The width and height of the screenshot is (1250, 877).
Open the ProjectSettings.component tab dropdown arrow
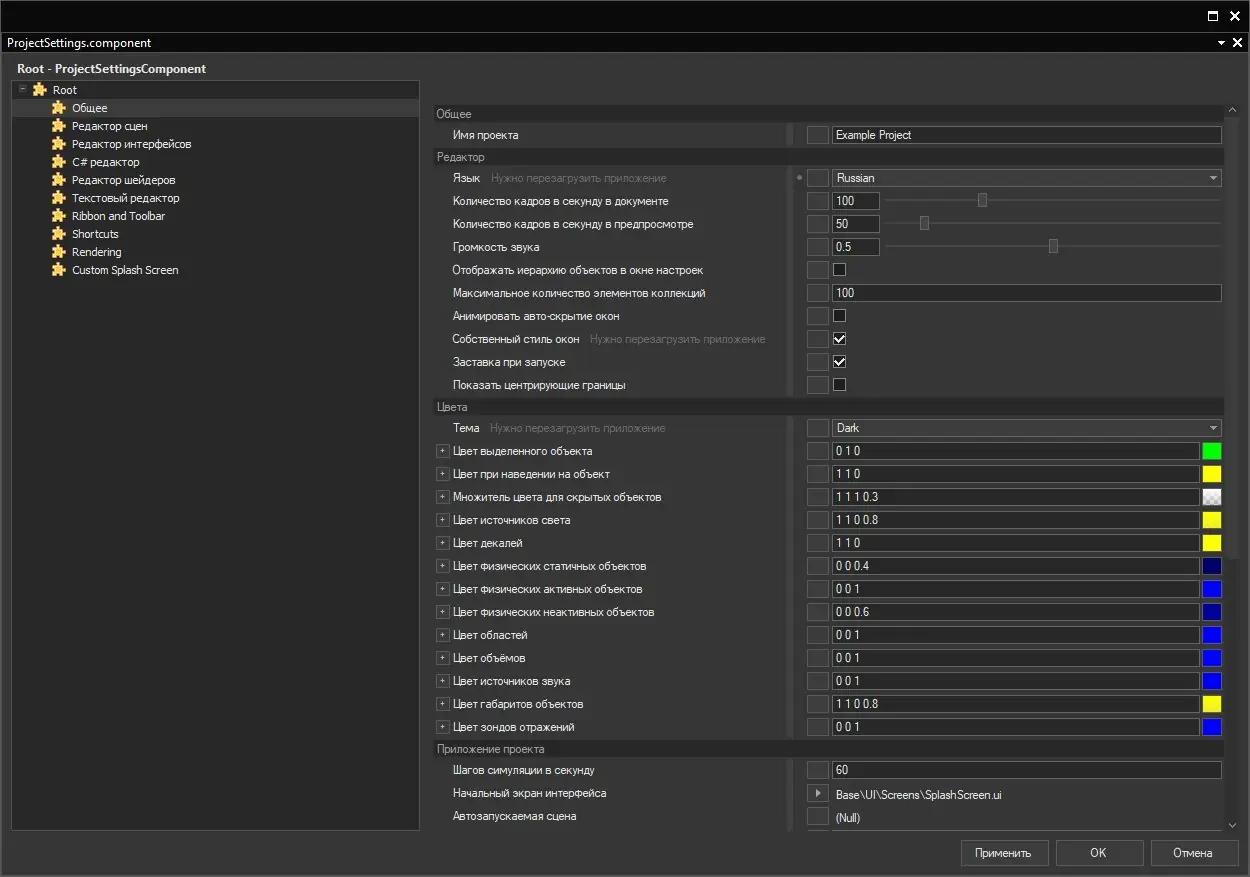[x=1221, y=43]
